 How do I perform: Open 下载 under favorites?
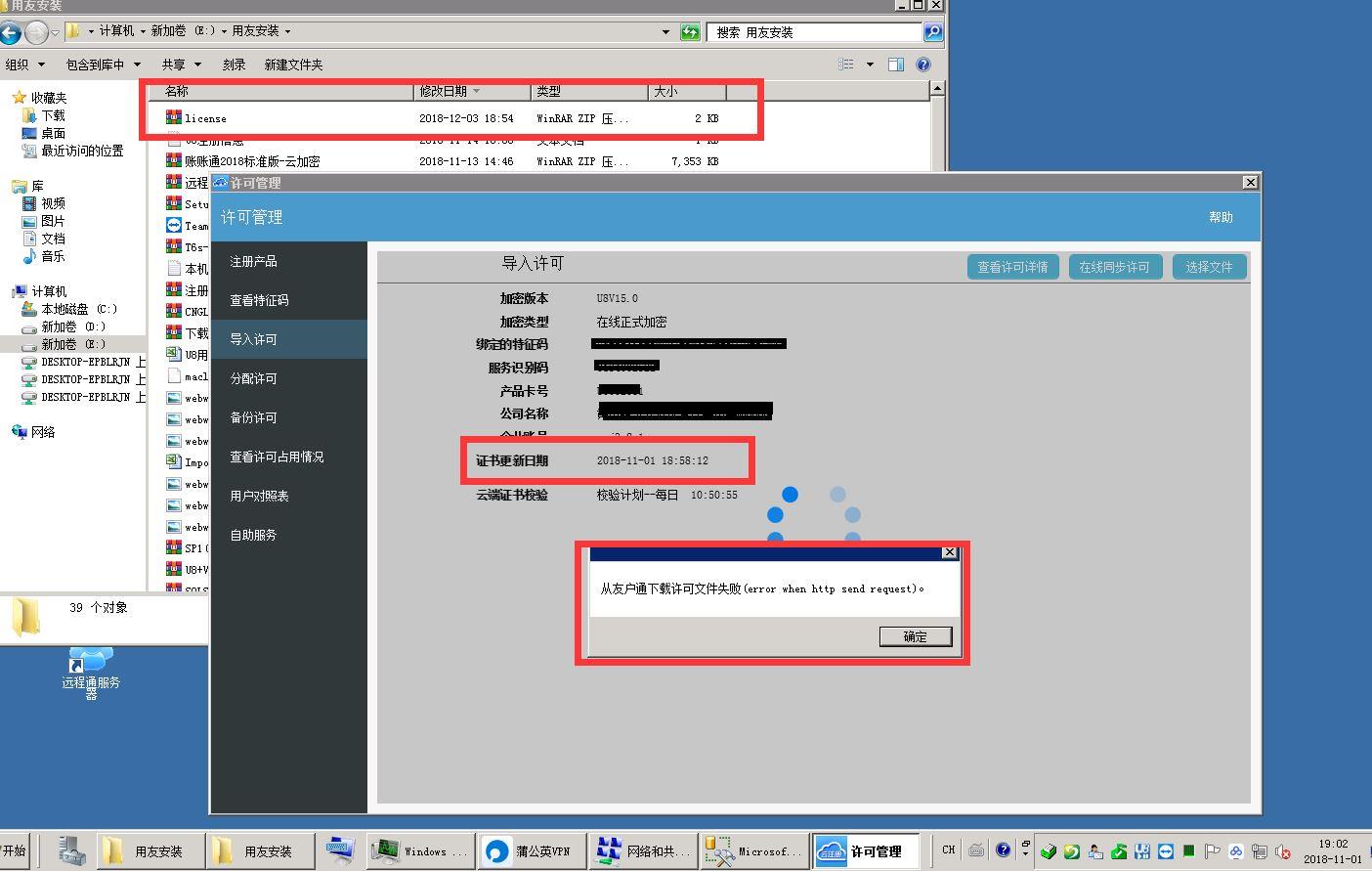pos(43,115)
